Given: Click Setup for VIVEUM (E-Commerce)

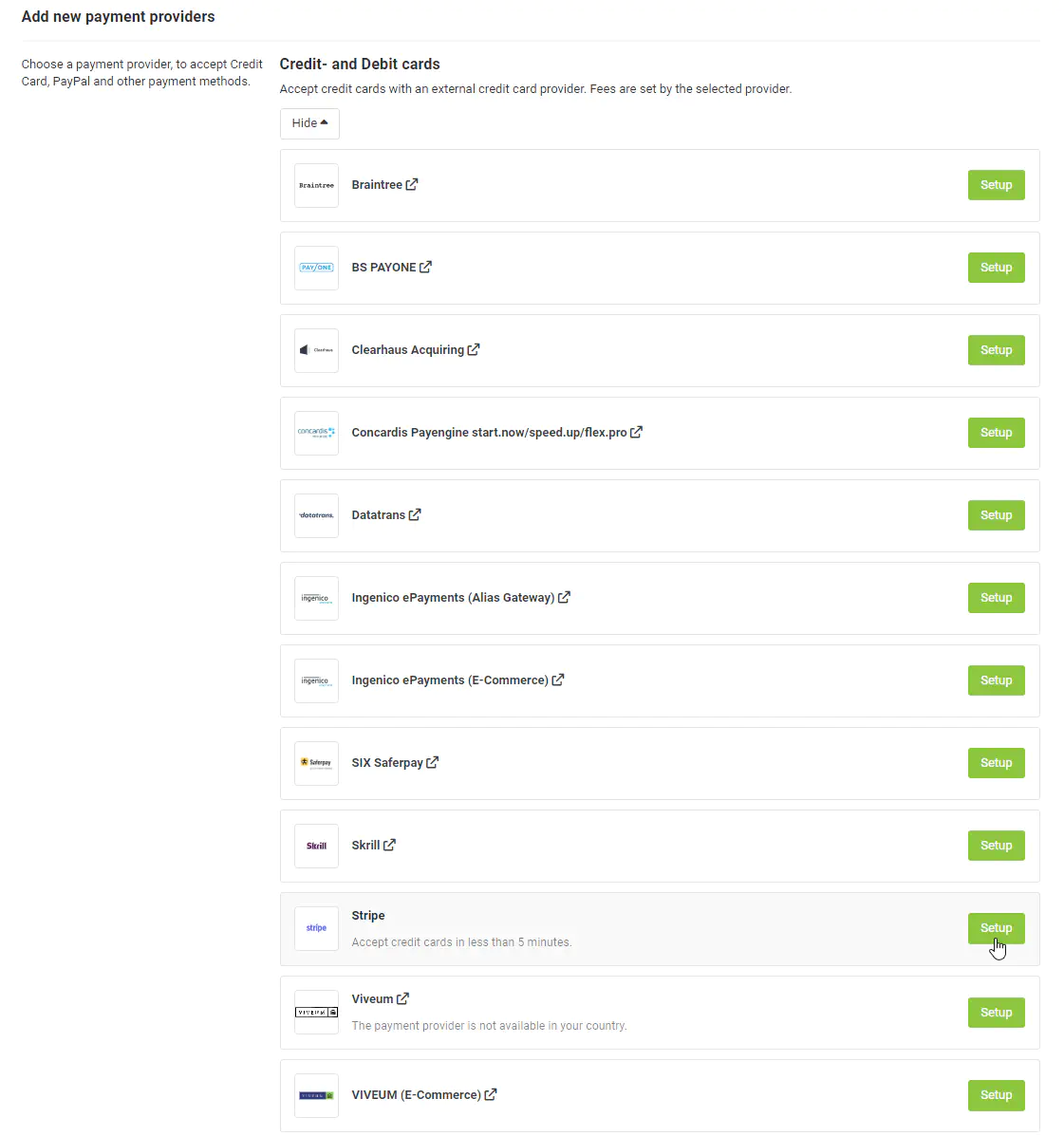Looking at the screenshot, I should coord(996,1095).
